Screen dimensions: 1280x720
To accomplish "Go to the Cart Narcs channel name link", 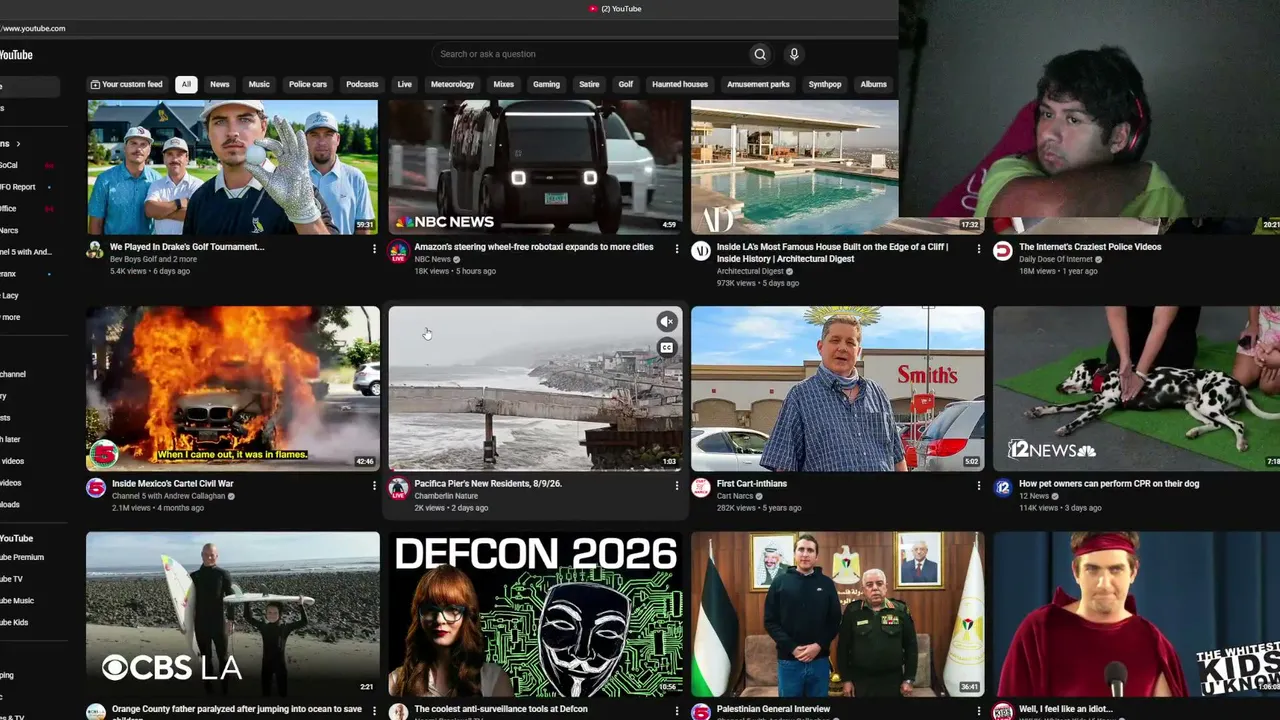I will click(737, 496).
